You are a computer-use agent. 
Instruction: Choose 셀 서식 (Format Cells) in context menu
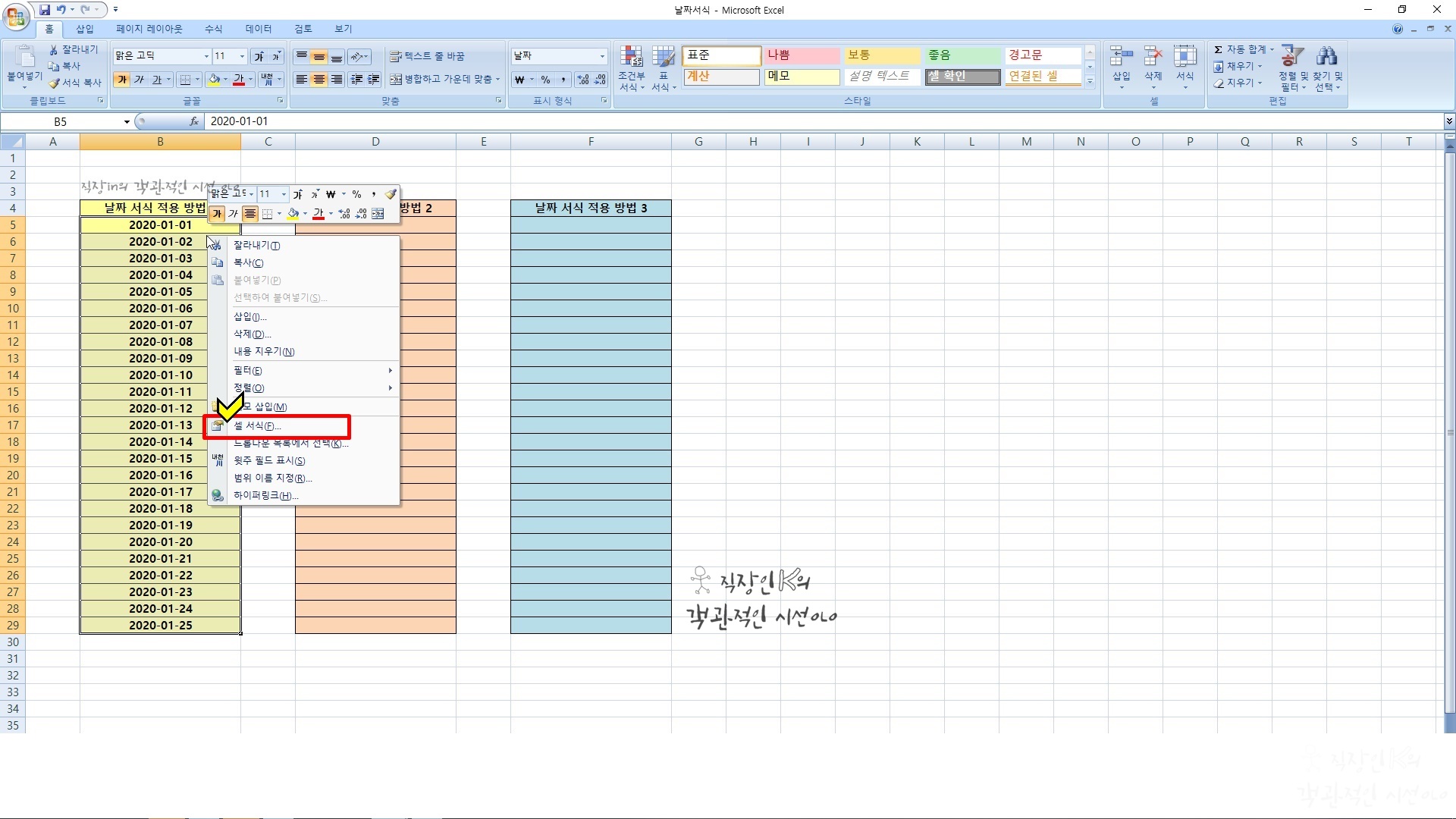[x=258, y=426]
